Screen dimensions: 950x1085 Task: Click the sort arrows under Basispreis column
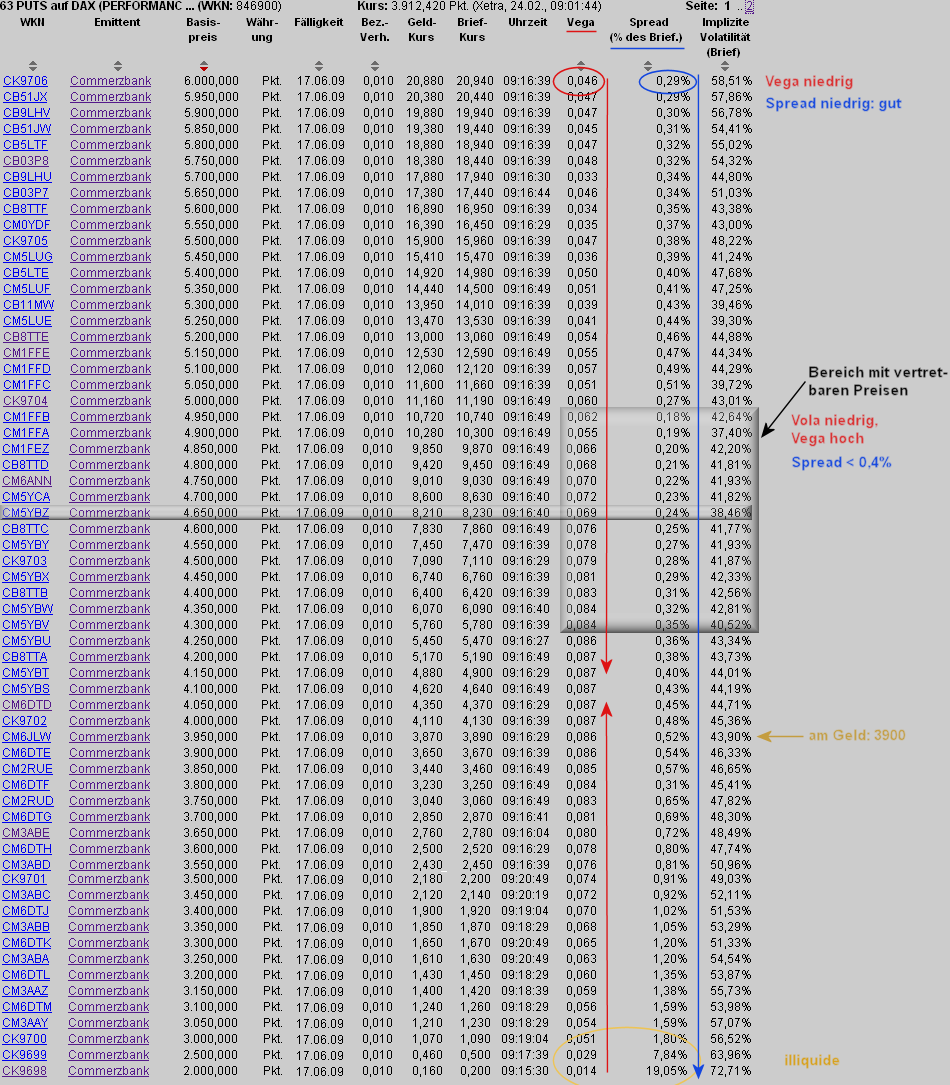(203, 66)
